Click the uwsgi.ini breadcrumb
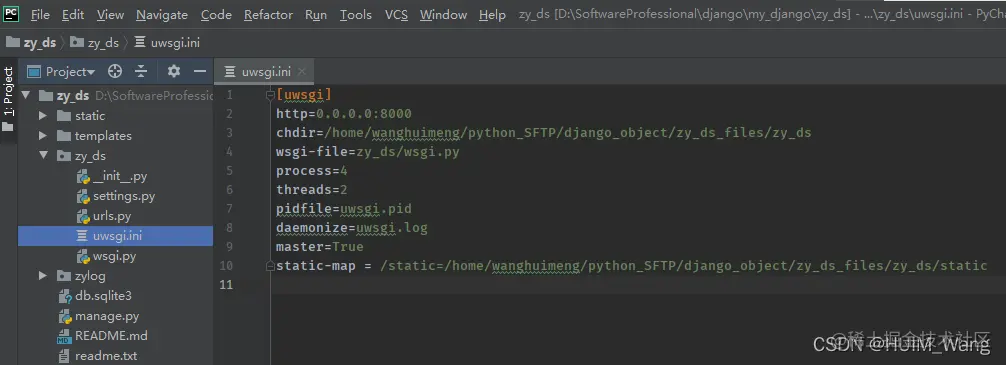The image size is (1006, 365). pos(167,43)
